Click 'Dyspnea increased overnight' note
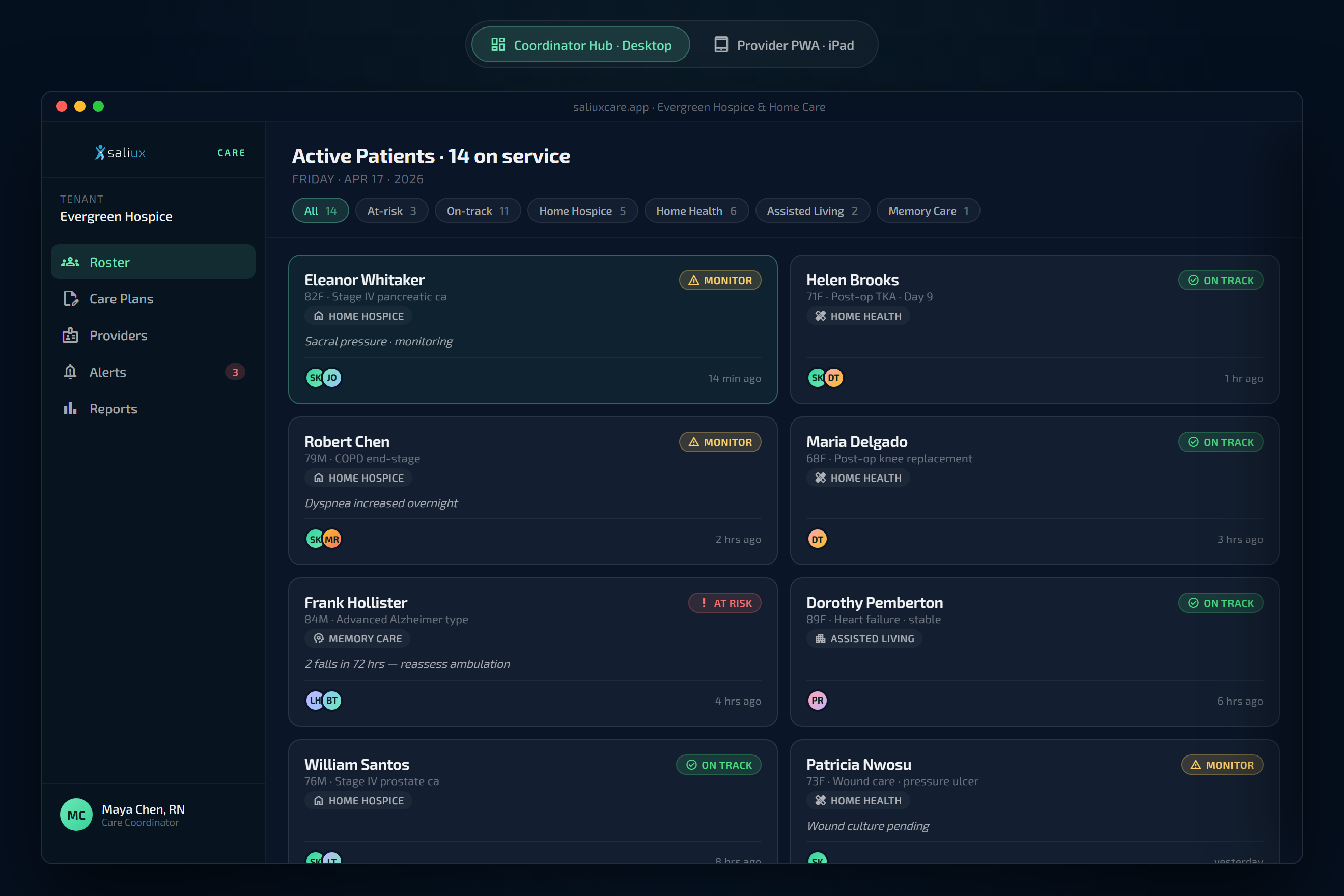The width and height of the screenshot is (1344, 896). (381, 503)
